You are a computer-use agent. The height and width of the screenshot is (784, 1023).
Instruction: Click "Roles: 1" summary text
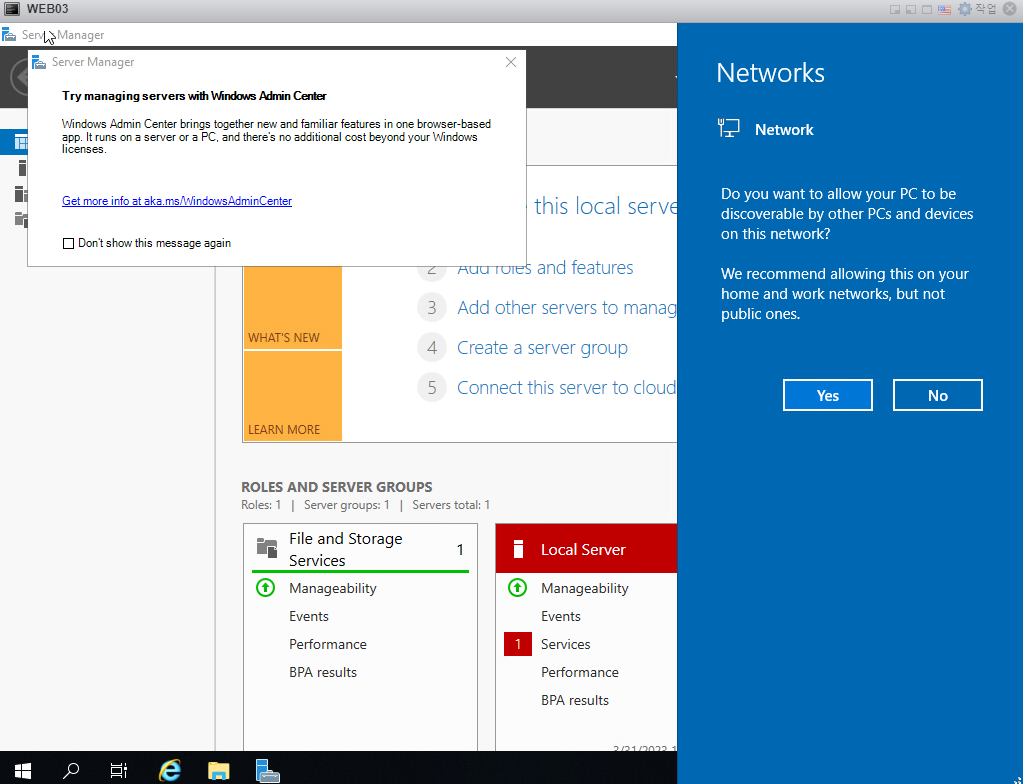tap(261, 505)
